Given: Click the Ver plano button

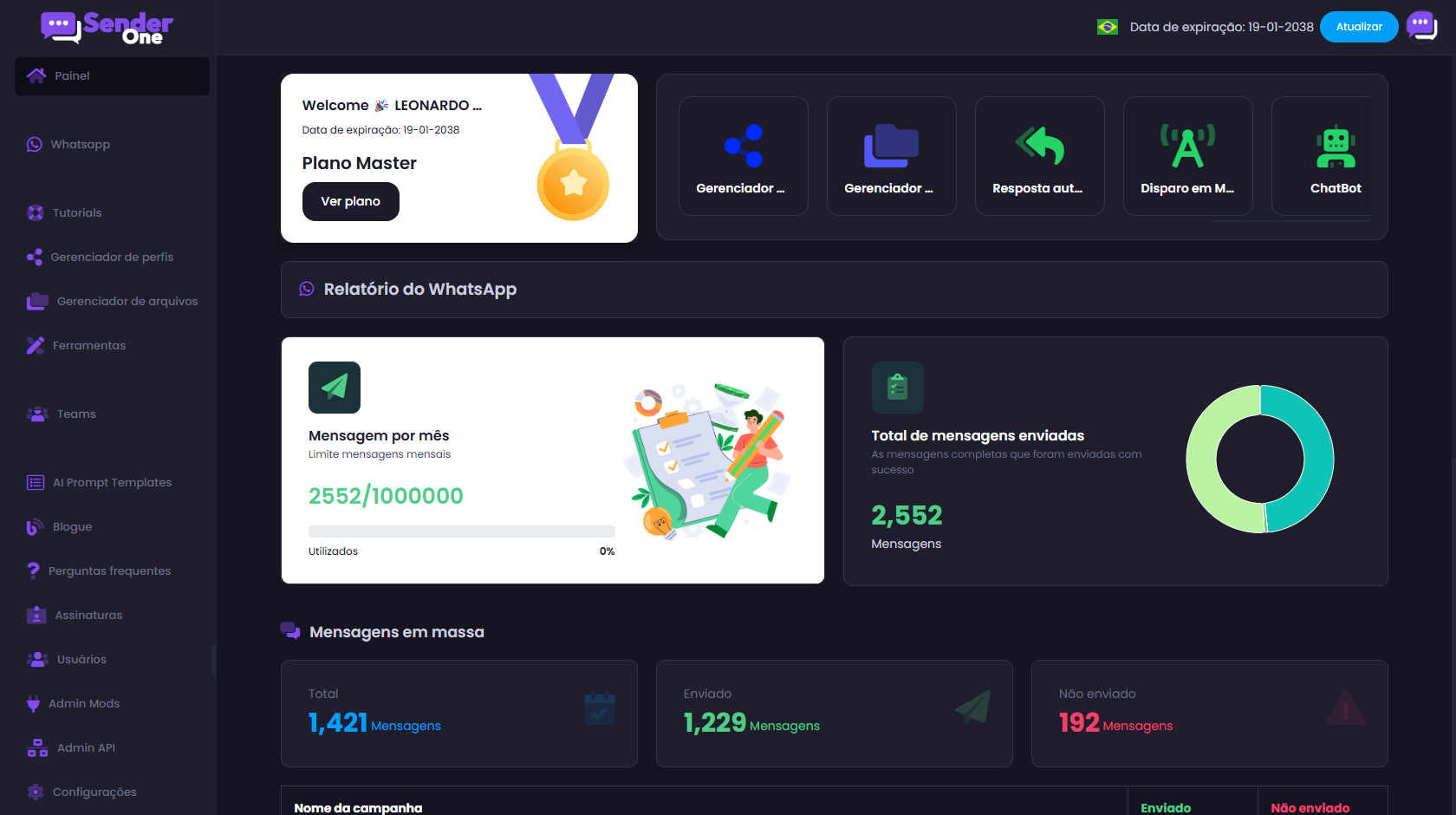Looking at the screenshot, I should tap(350, 202).
